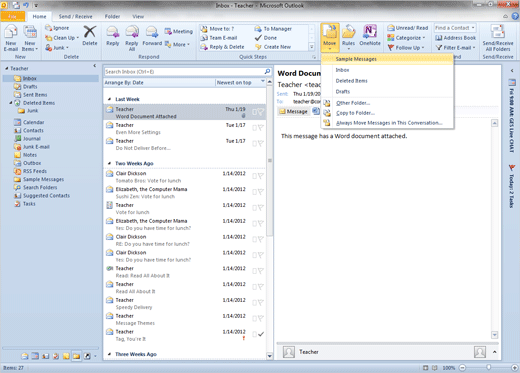
Task: Click the Create New quick step
Action: [273, 47]
